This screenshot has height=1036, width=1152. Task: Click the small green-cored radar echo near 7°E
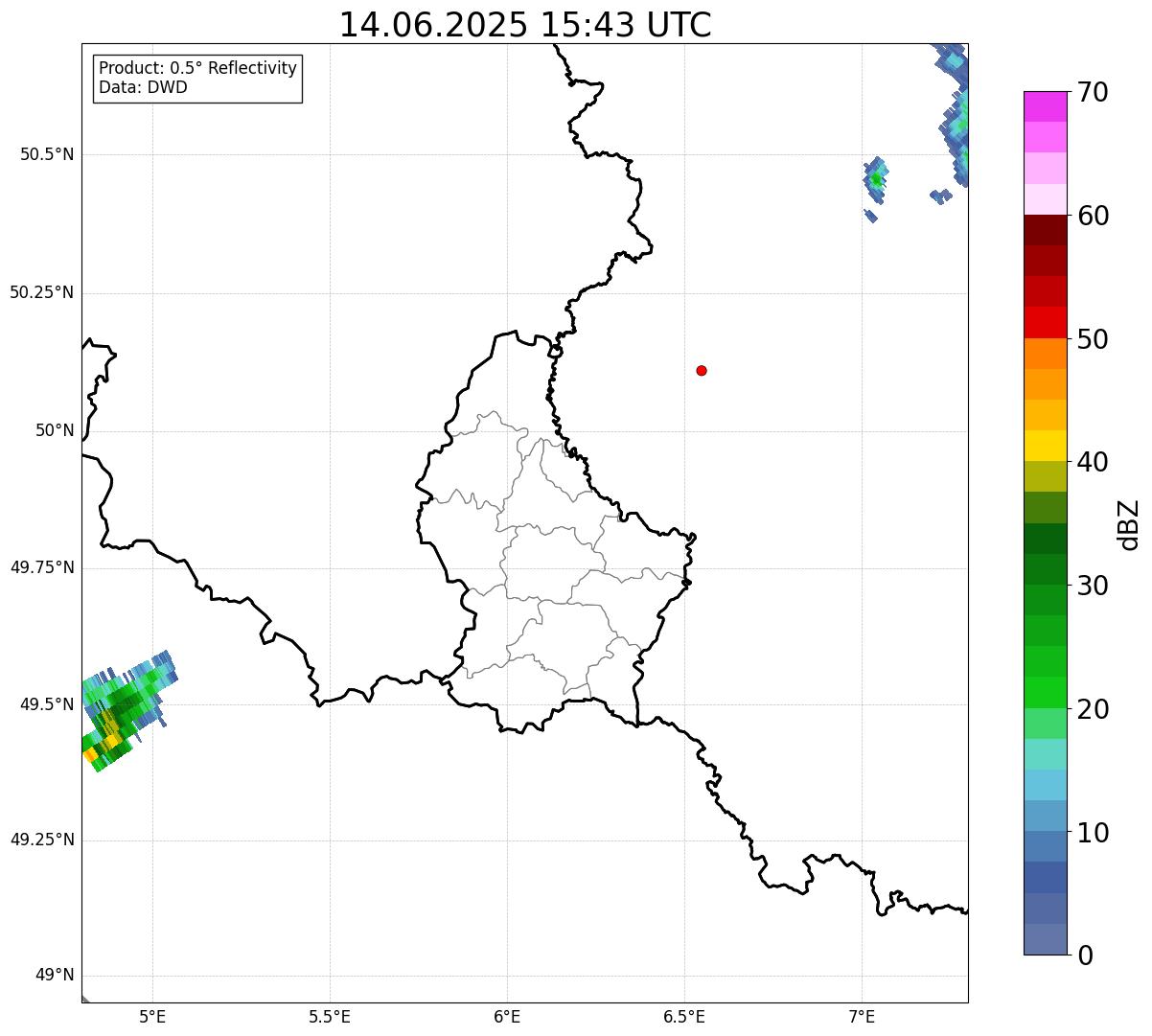pyautogui.click(x=876, y=179)
